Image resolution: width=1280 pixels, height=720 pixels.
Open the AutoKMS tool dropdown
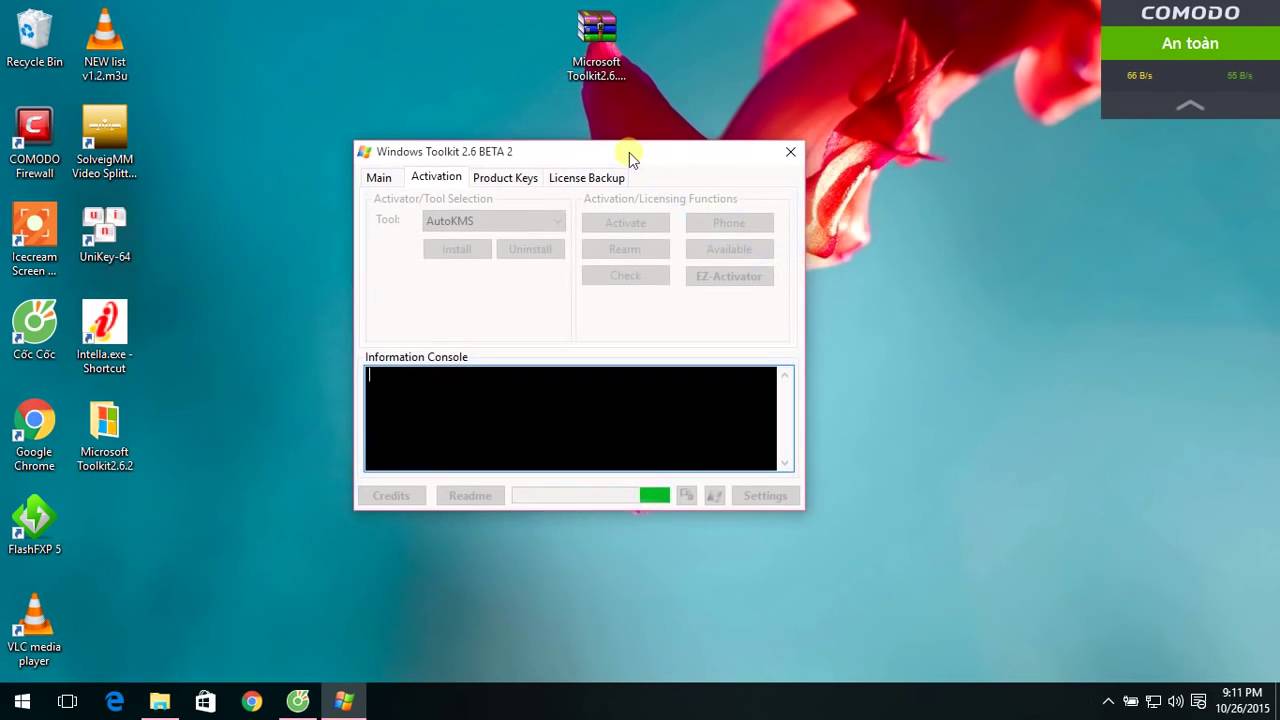pos(494,221)
